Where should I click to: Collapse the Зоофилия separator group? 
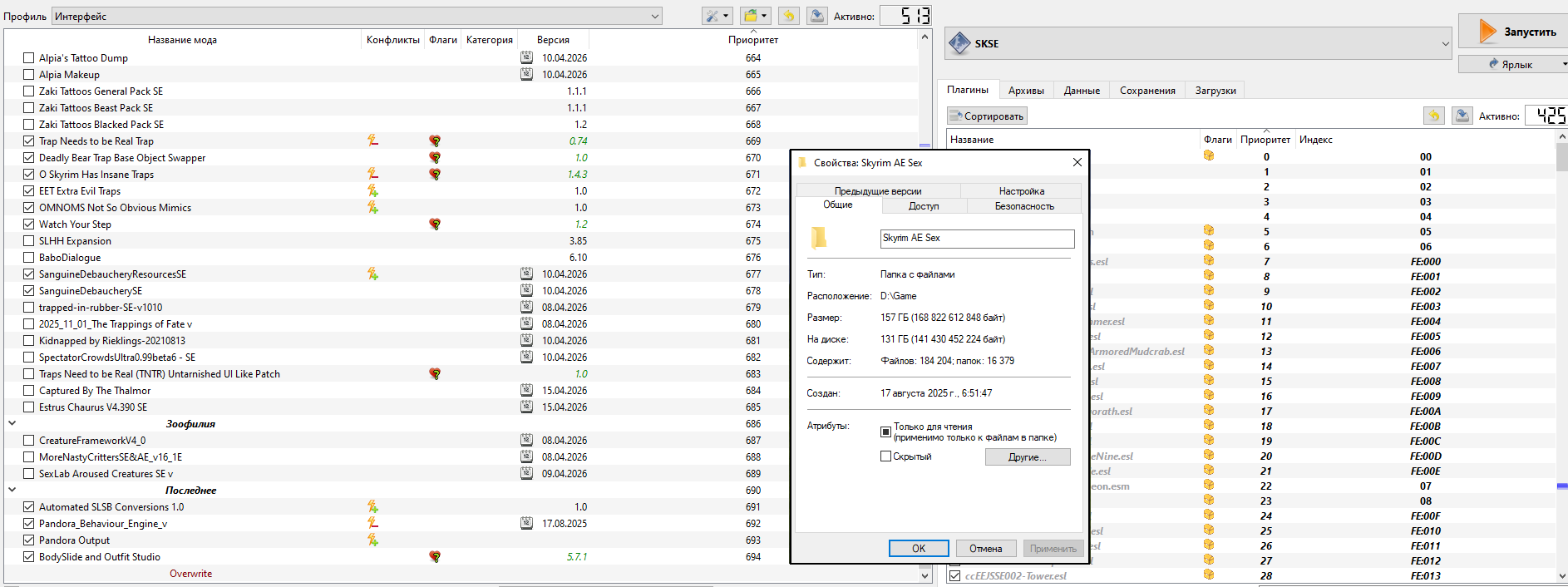[x=12, y=423]
